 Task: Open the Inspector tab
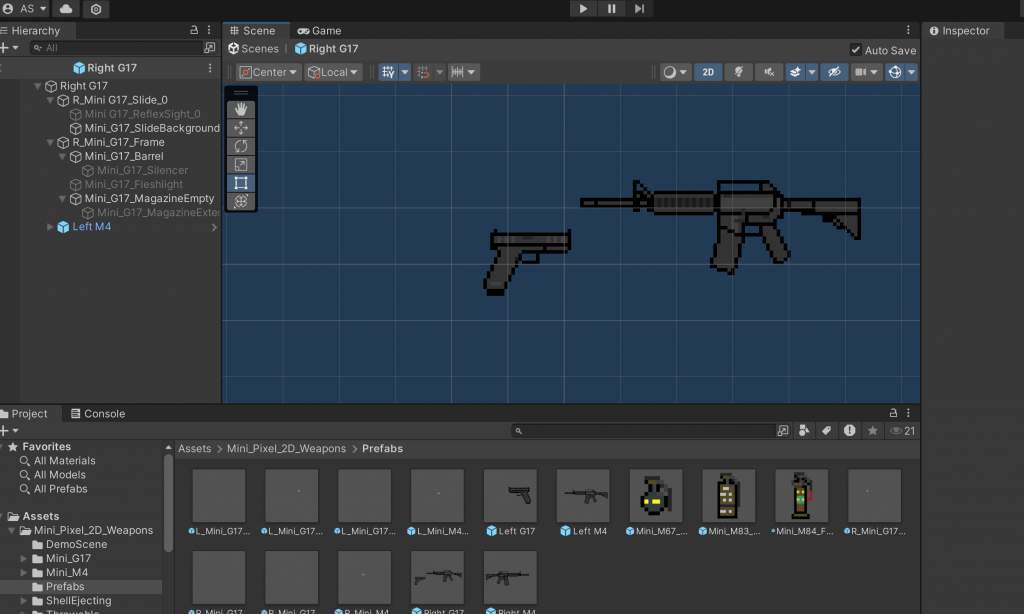(959, 31)
